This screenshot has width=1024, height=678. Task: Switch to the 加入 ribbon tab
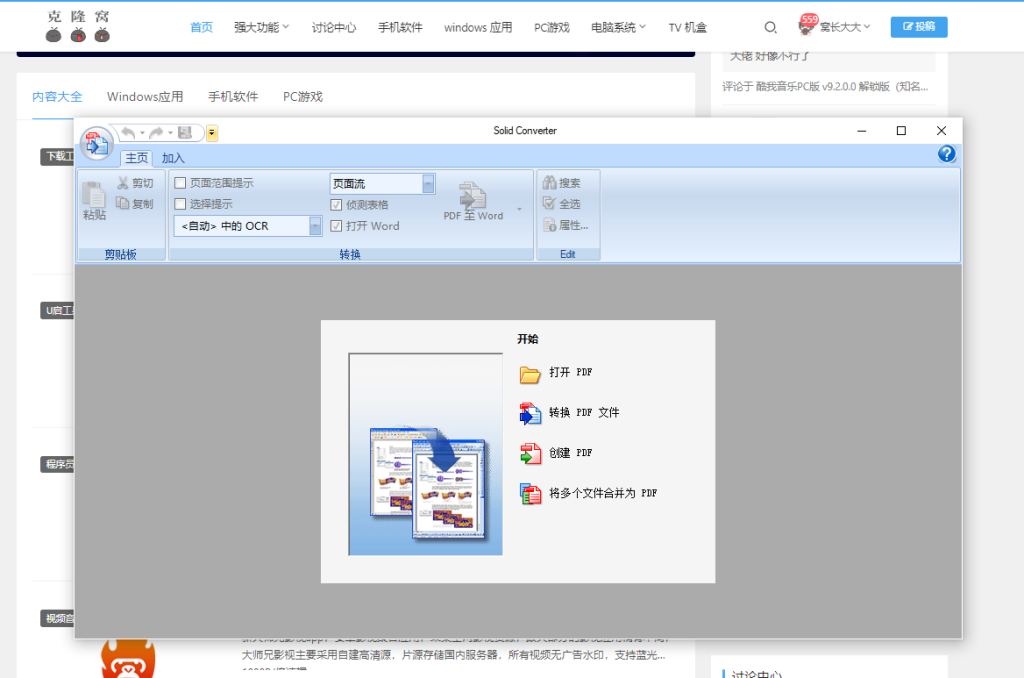[173, 158]
